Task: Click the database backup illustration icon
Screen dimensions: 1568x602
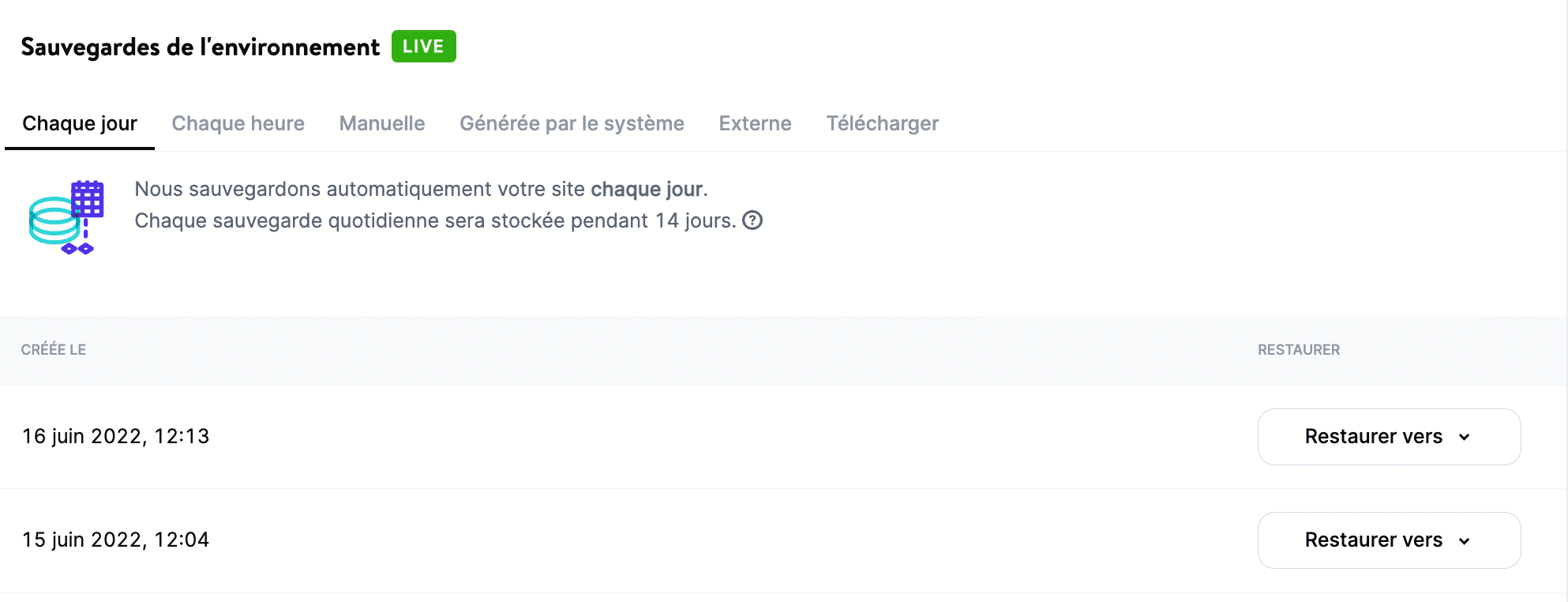Action: [x=67, y=215]
